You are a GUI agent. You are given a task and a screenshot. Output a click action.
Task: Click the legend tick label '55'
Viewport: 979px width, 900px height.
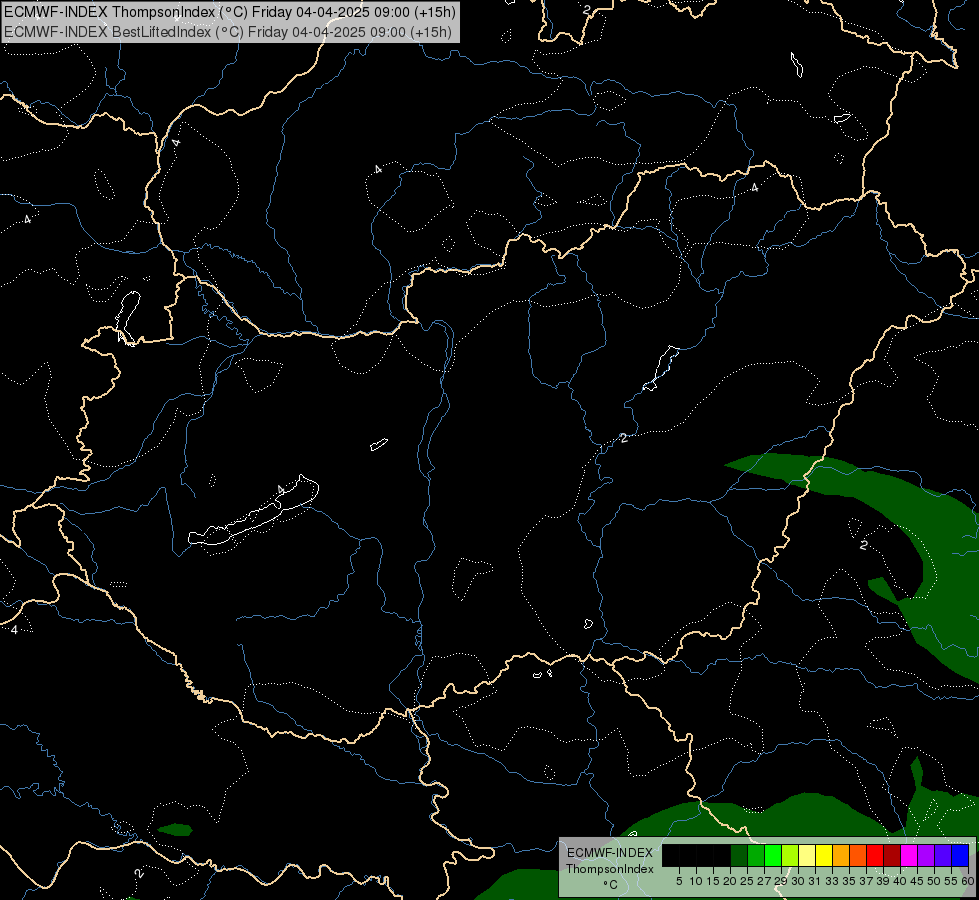951,881
